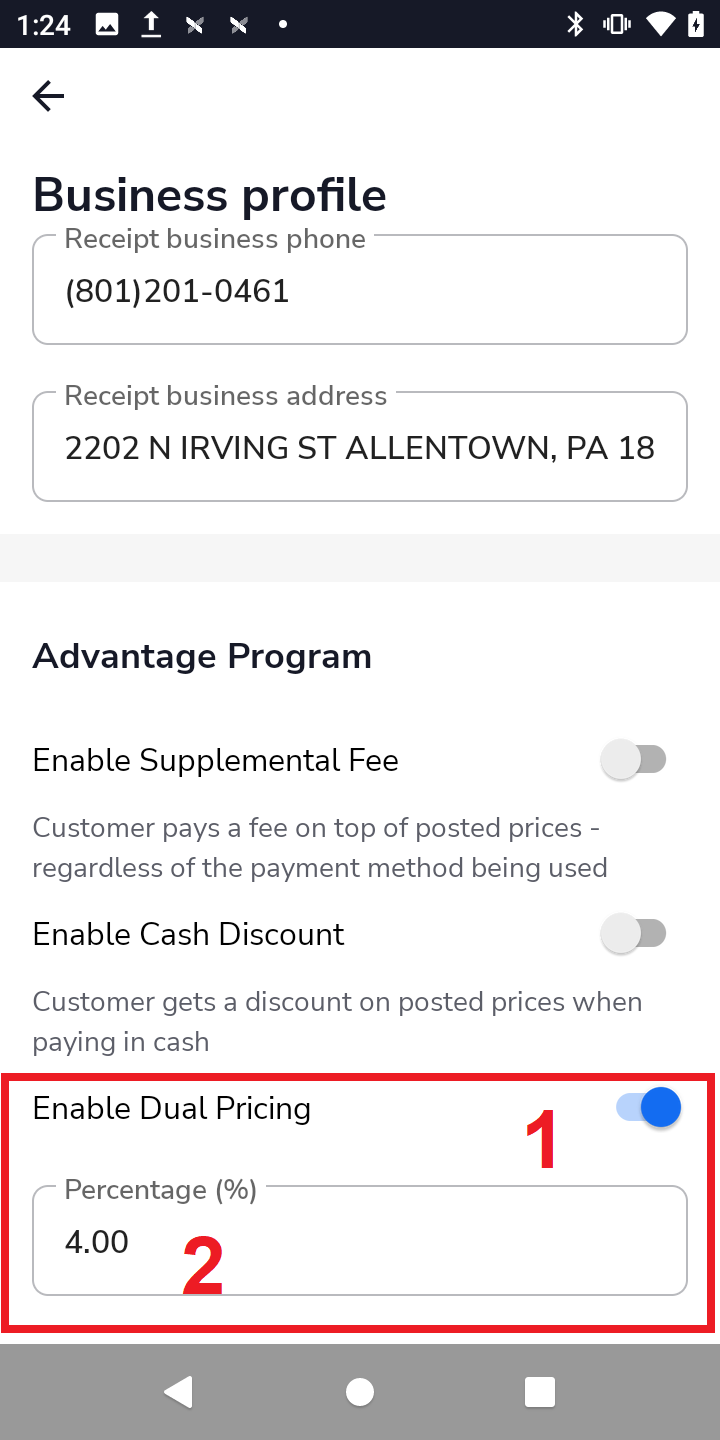Tap the Enable Supplemental Fee label
Viewport: 720px width, 1440px height.
[x=216, y=760]
